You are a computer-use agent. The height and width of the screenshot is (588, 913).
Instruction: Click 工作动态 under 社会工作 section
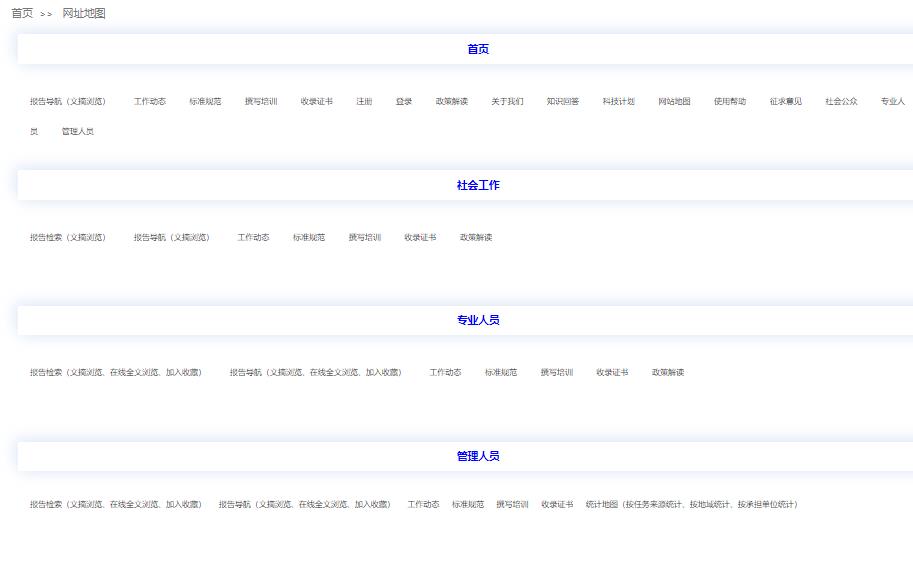[x=253, y=238]
